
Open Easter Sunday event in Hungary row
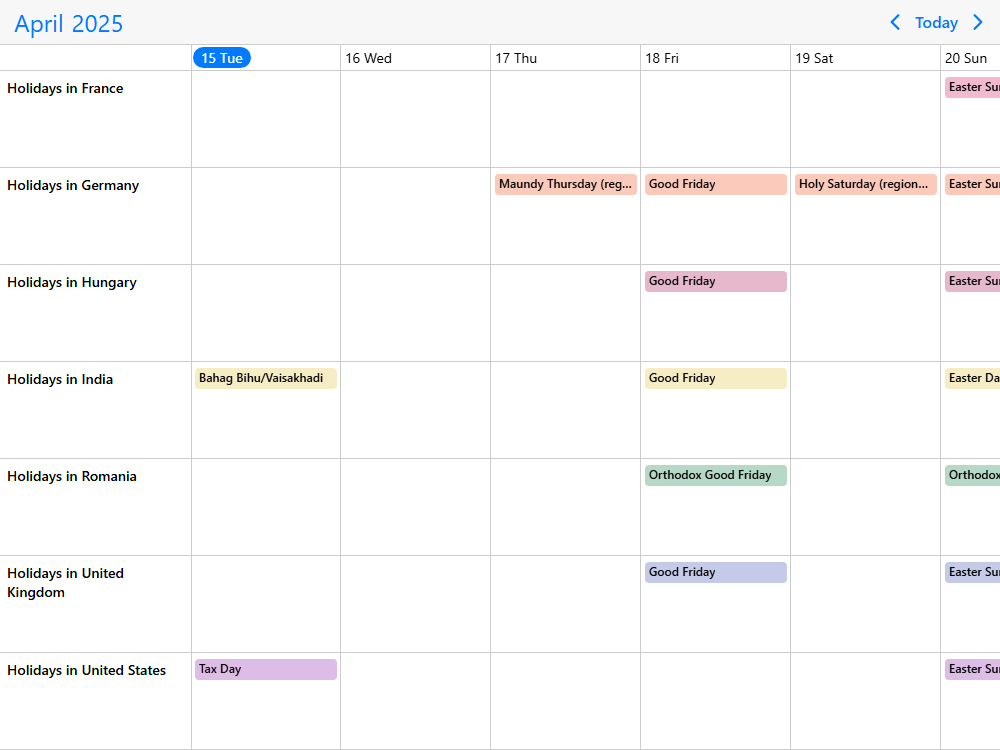click(972, 281)
